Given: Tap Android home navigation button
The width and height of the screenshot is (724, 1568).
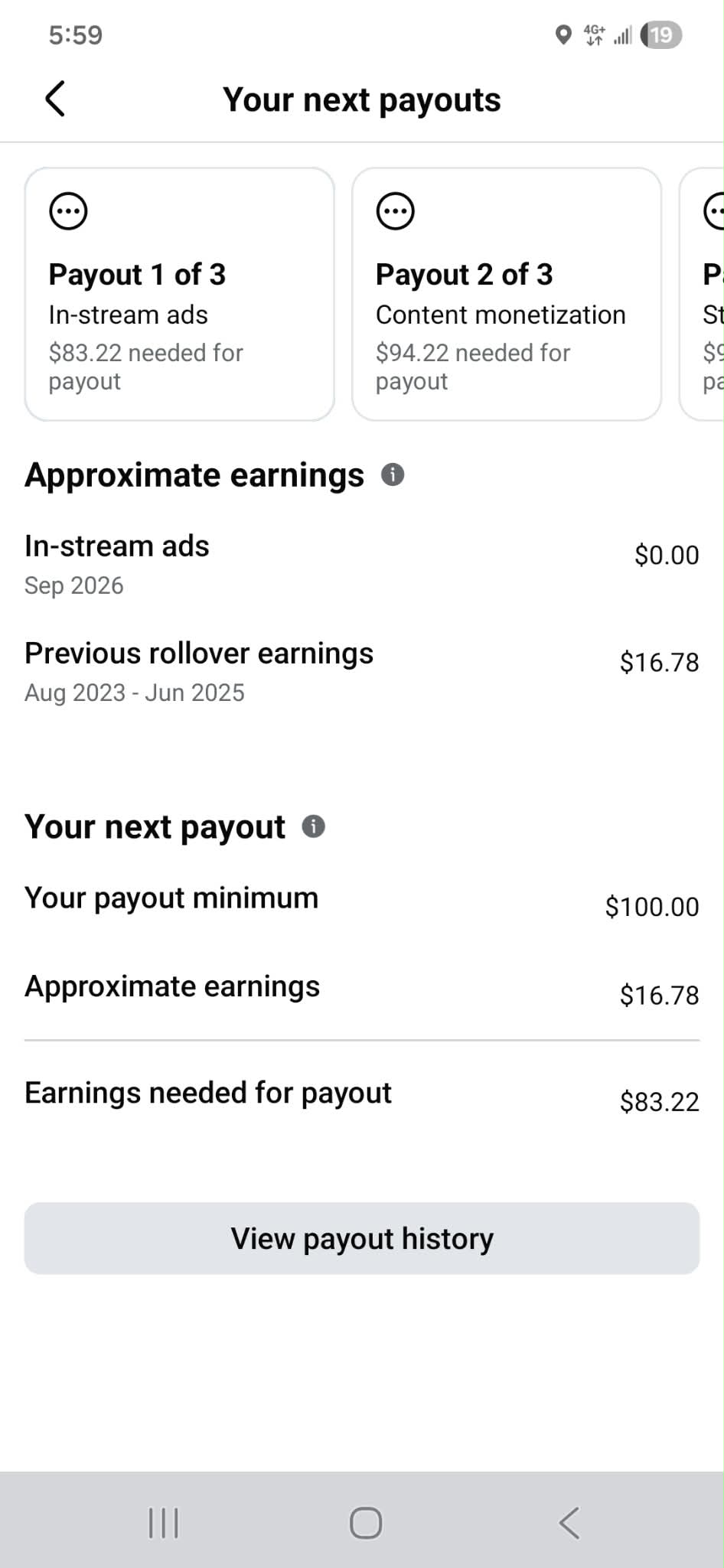Looking at the screenshot, I should tap(366, 1523).
